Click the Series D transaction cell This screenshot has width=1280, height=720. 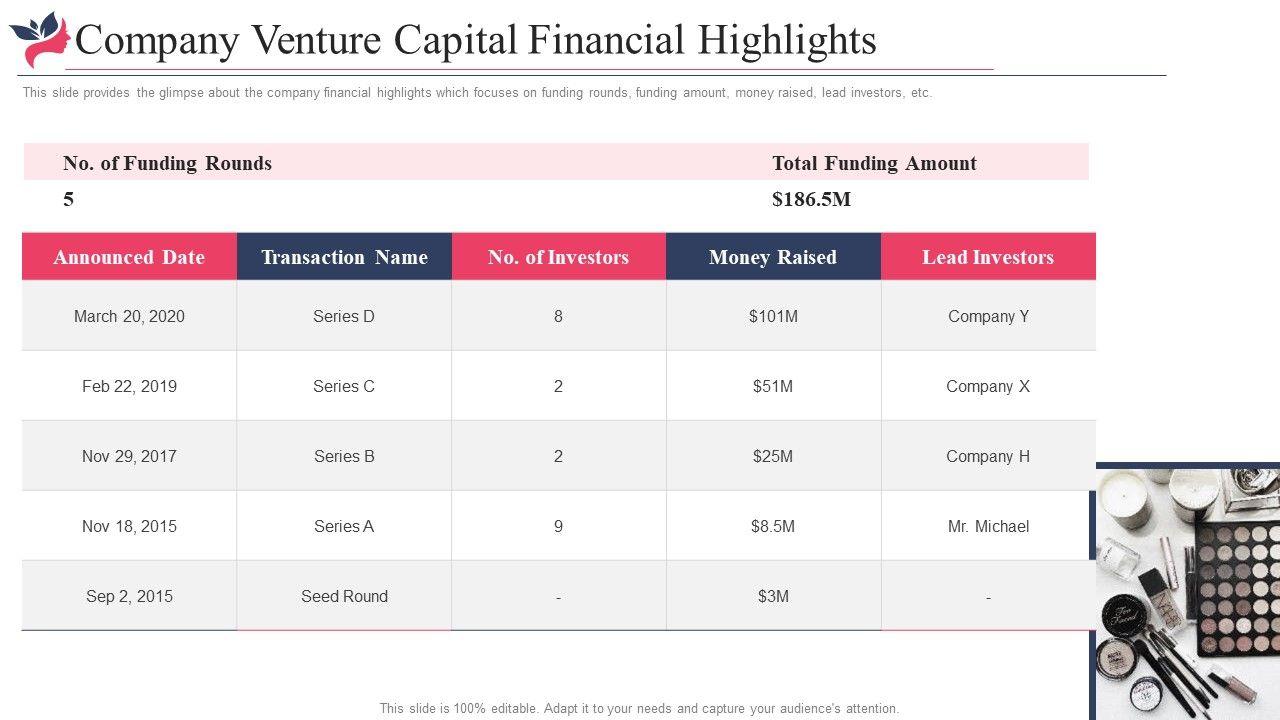(x=344, y=316)
